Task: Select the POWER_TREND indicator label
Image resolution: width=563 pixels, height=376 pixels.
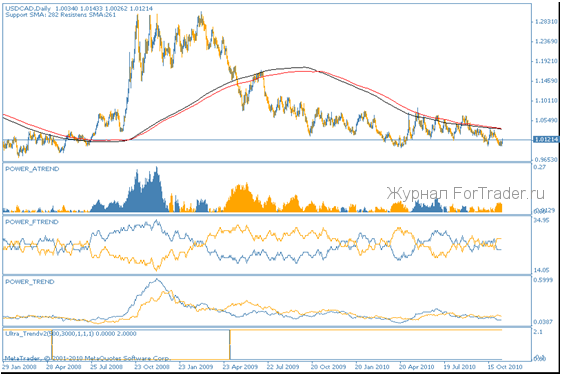Action: coord(30,282)
